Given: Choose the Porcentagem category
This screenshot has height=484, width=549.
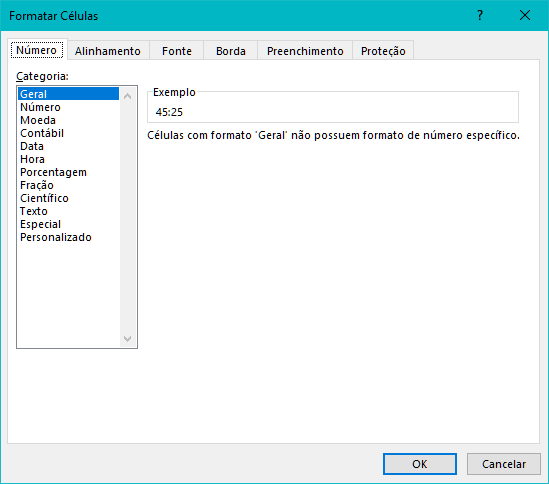Looking at the screenshot, I should click(53, 172).
